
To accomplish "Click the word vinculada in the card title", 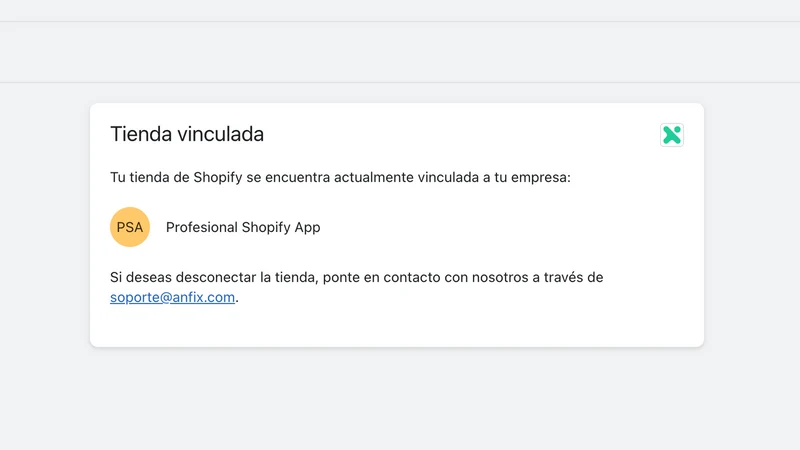I will point(220,134).
